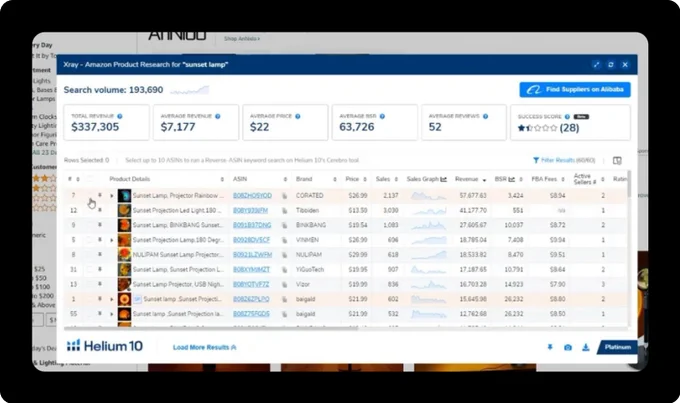
Task: Expand Xray window to full size
Action: tap(596, 65)
